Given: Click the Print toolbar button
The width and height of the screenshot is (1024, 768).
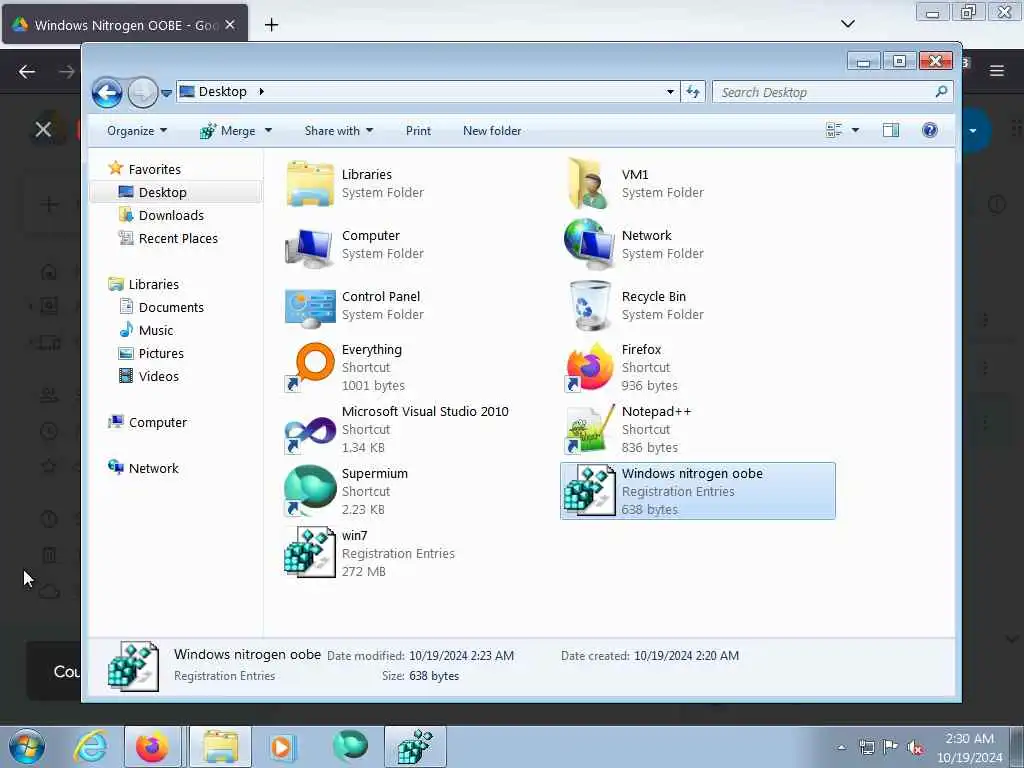Looking at the screenshot, I should tap(418, 131).
